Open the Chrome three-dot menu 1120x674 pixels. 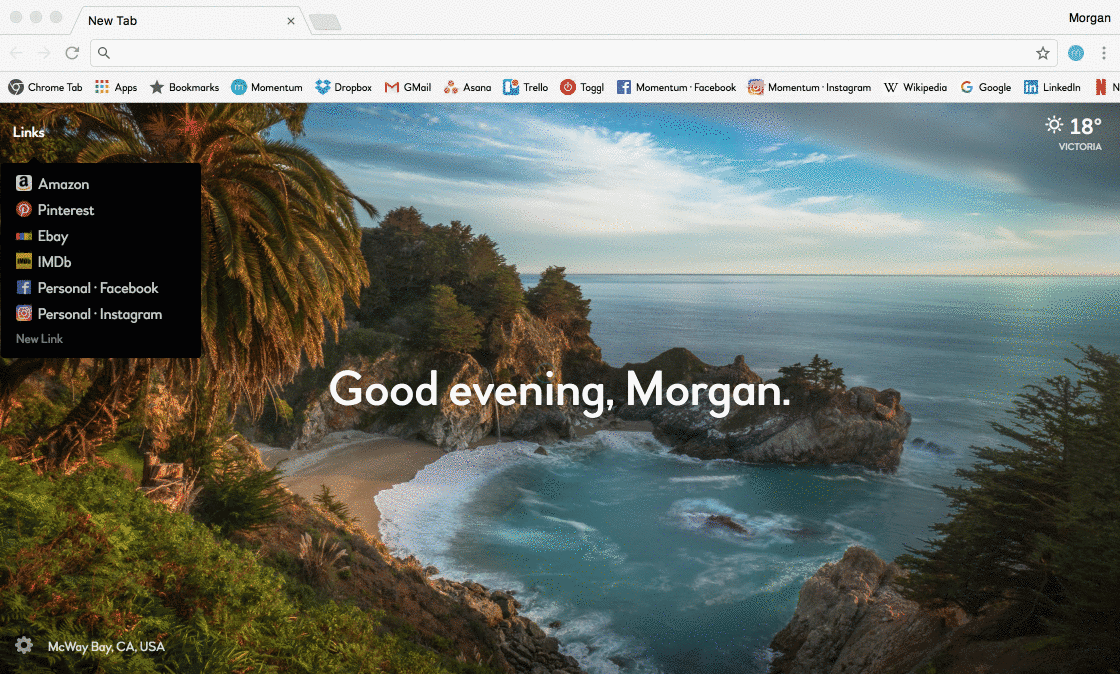tap(1104, 53)
